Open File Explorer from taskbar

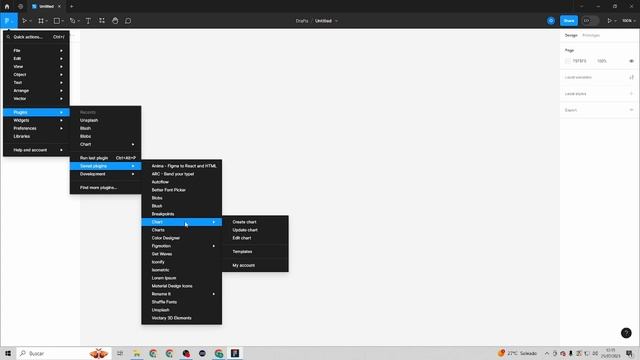tap(137, 353)
